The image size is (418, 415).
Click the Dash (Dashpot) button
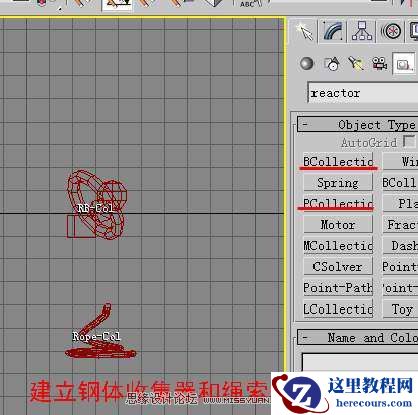tap(400, 246)
